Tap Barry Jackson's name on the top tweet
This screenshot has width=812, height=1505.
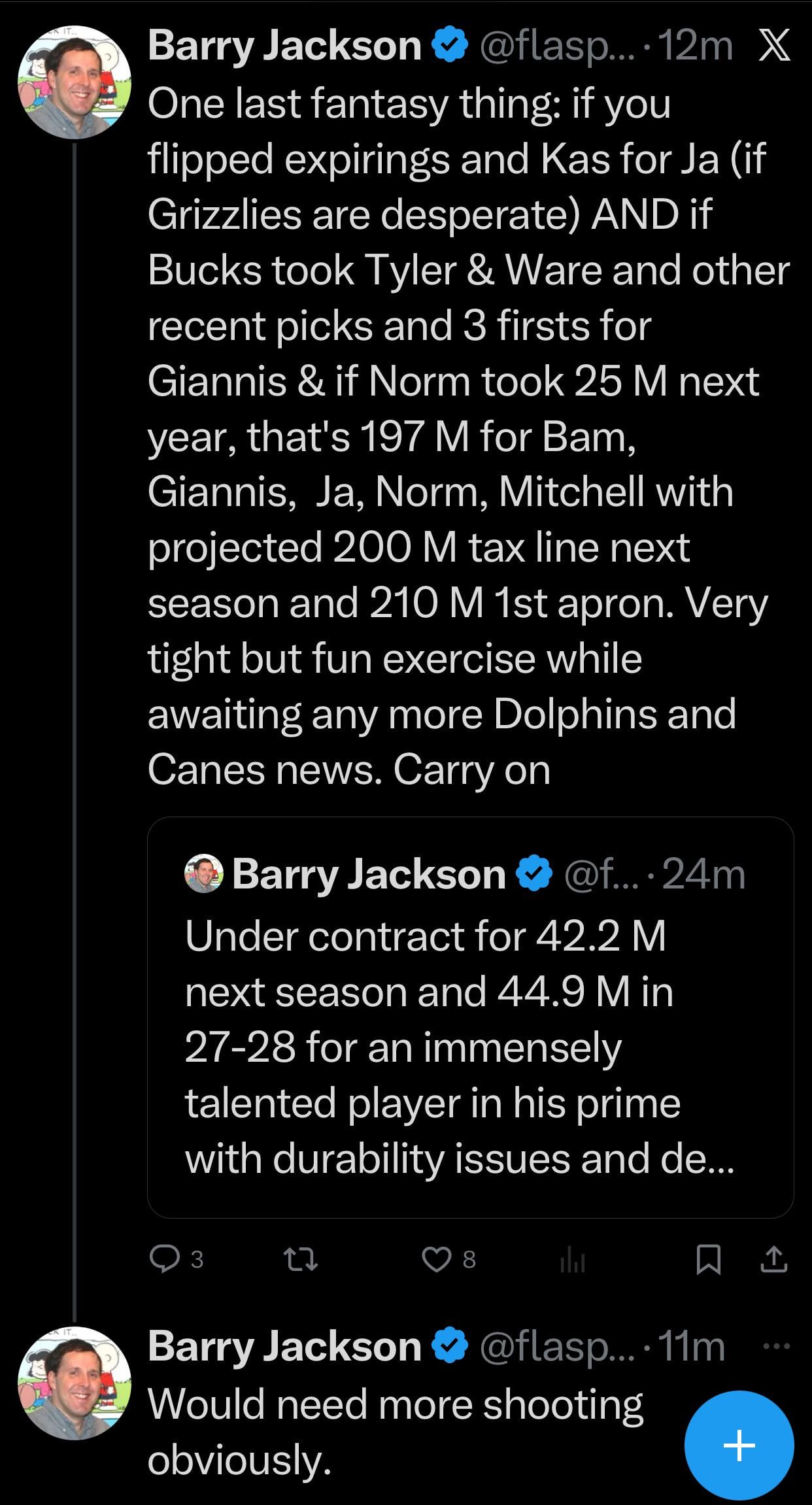click(x=284, y=46)
